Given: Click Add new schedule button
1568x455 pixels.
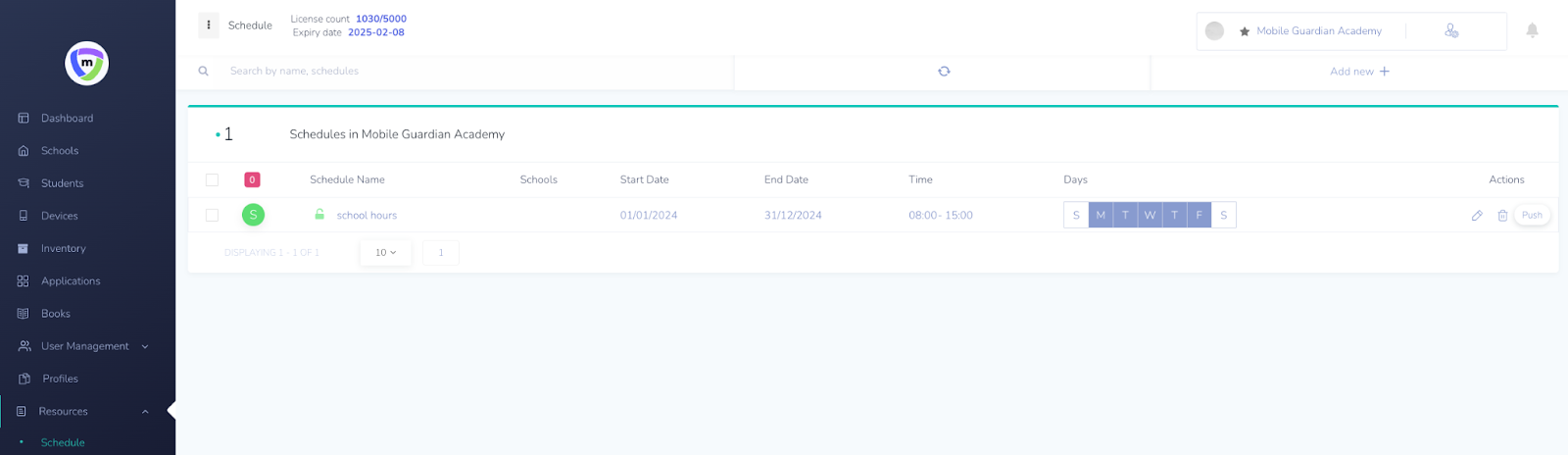Looking at the screenshot, I should (x=1359, y=72).
